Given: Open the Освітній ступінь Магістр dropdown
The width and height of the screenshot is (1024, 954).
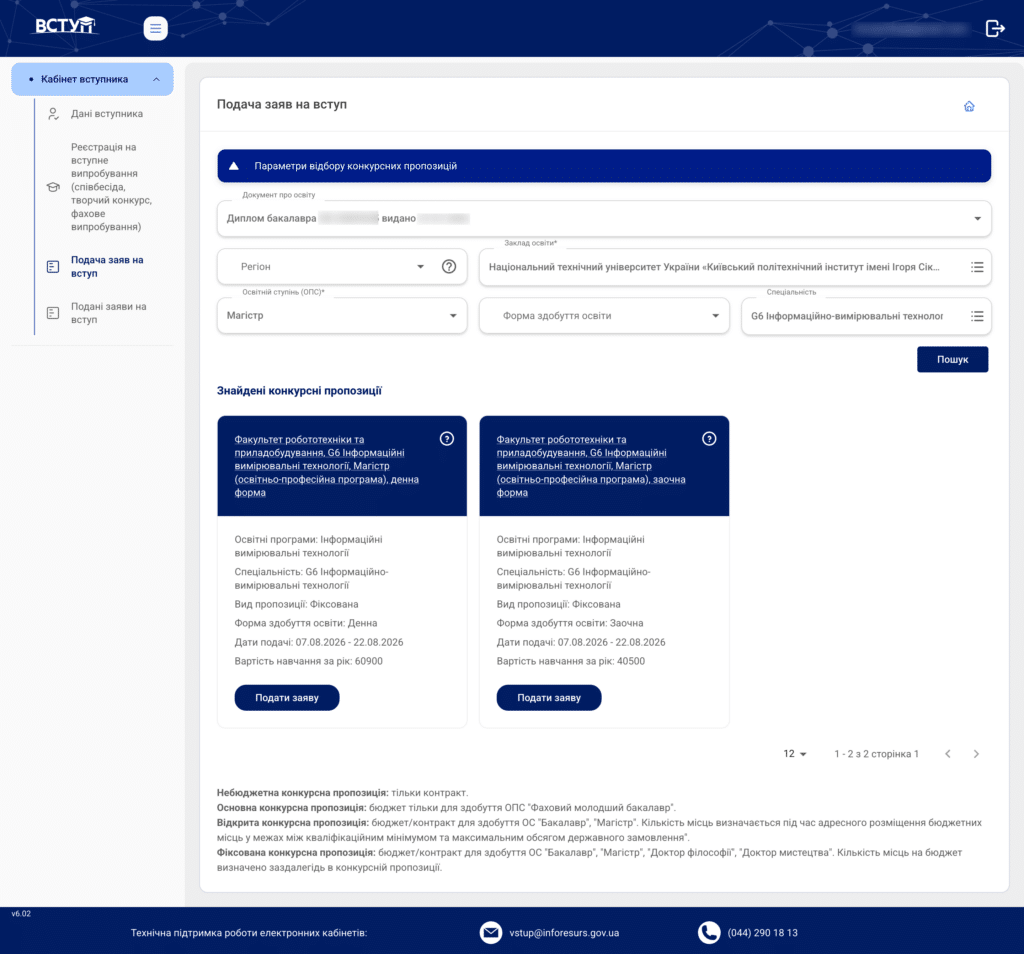Looking at the screenshot, I should point(342,315).
